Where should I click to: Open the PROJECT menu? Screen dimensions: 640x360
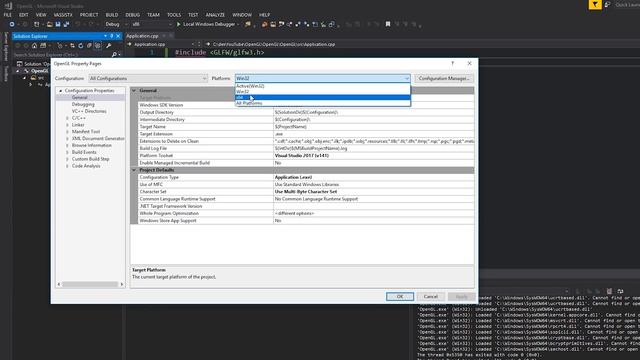click(89, 15)
